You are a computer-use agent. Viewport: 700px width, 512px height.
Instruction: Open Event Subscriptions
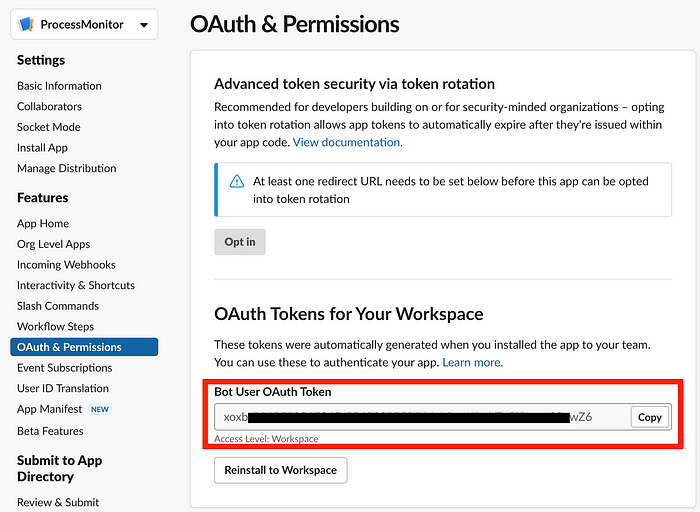tap(65, 367)
